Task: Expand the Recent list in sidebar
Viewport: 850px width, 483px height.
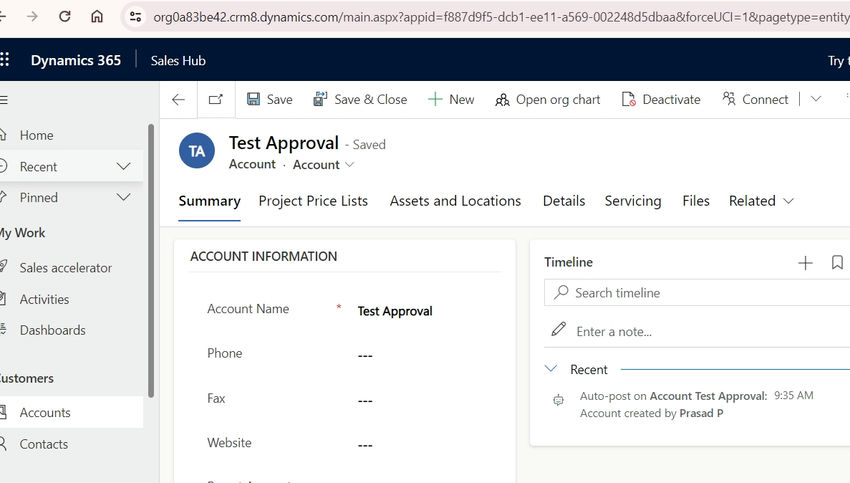Action: 124,166
